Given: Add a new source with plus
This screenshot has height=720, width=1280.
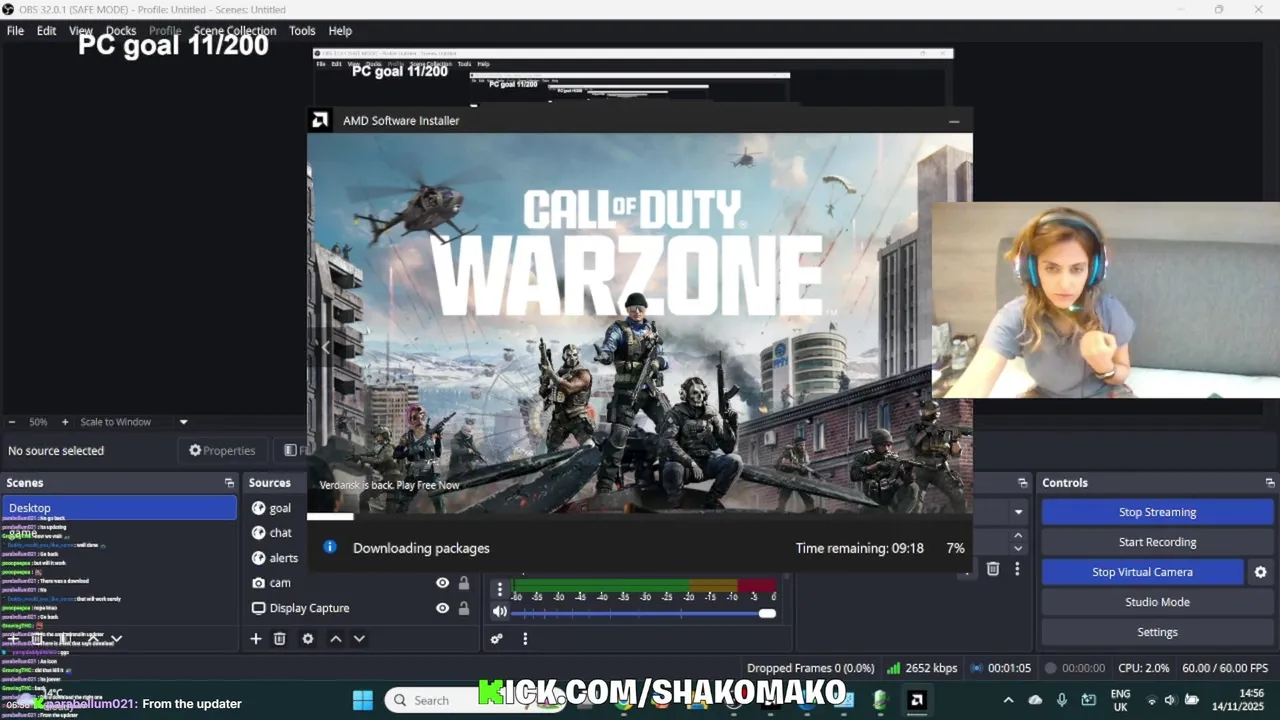Looking at the screenshot, I should pos(255,639).
